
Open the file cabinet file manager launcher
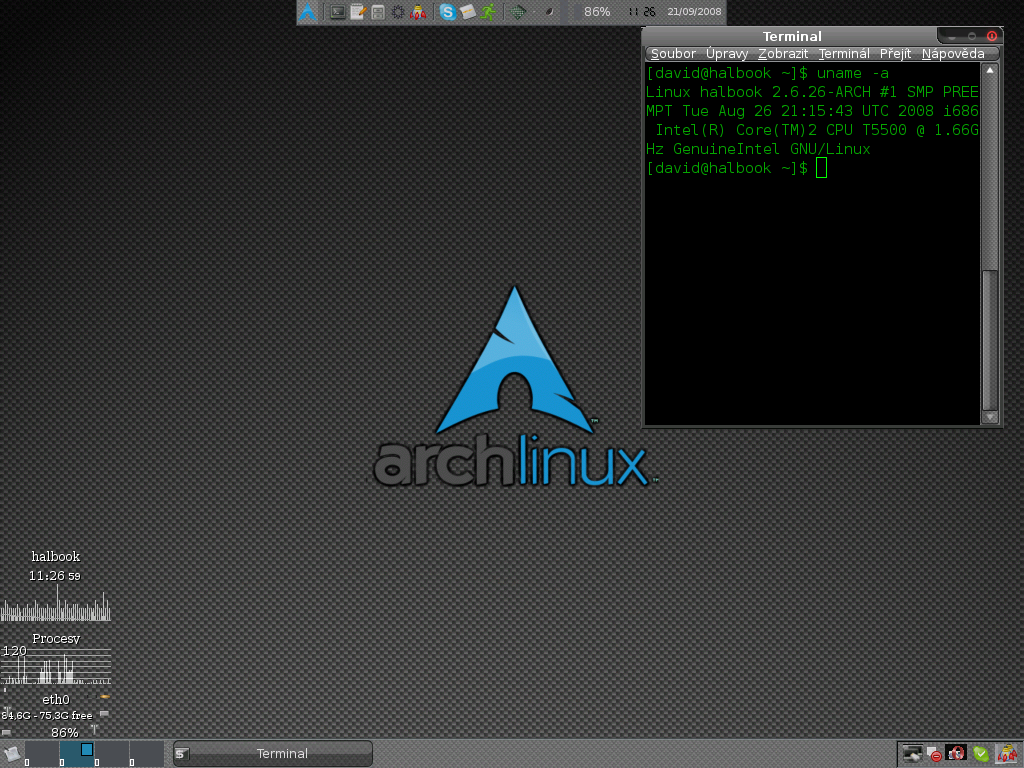point(378,12)
